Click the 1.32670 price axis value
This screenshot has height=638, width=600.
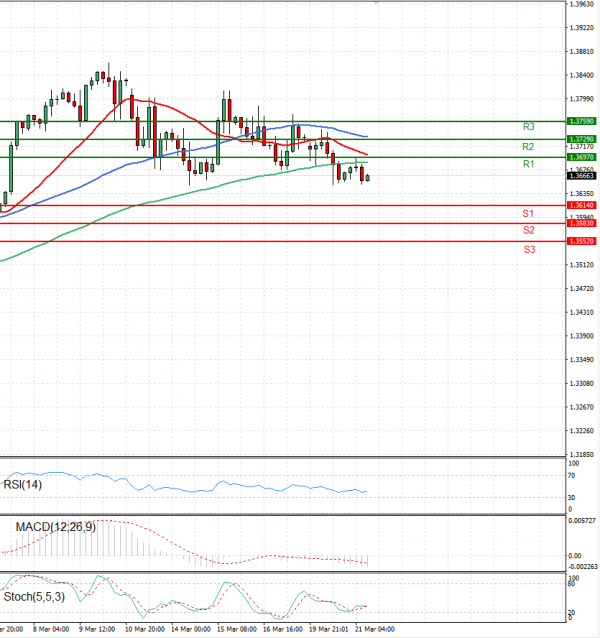(x=582, y=407)
